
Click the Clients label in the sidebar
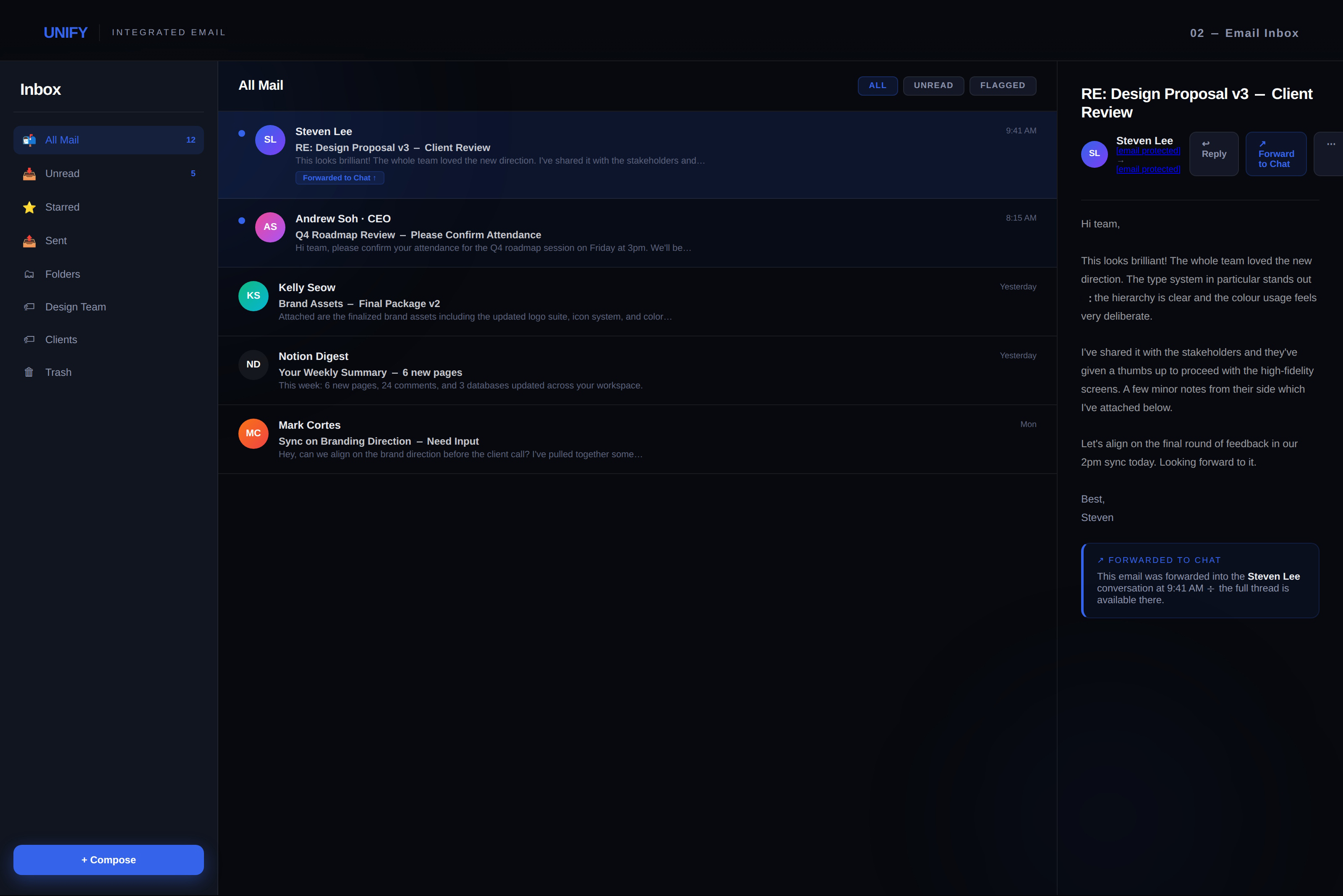click(109, 339)
